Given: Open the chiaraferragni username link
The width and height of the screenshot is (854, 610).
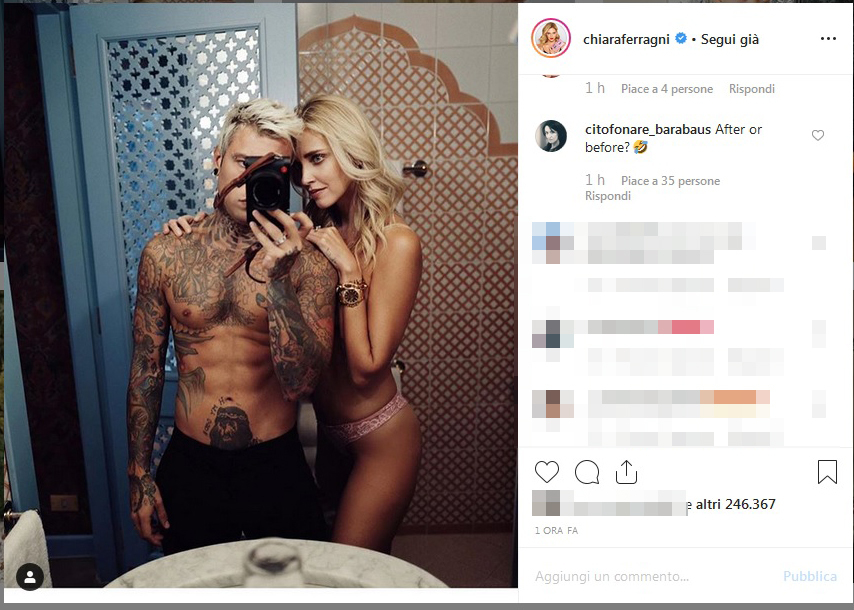Looking at the screenshot, I should tap(626, 39).
